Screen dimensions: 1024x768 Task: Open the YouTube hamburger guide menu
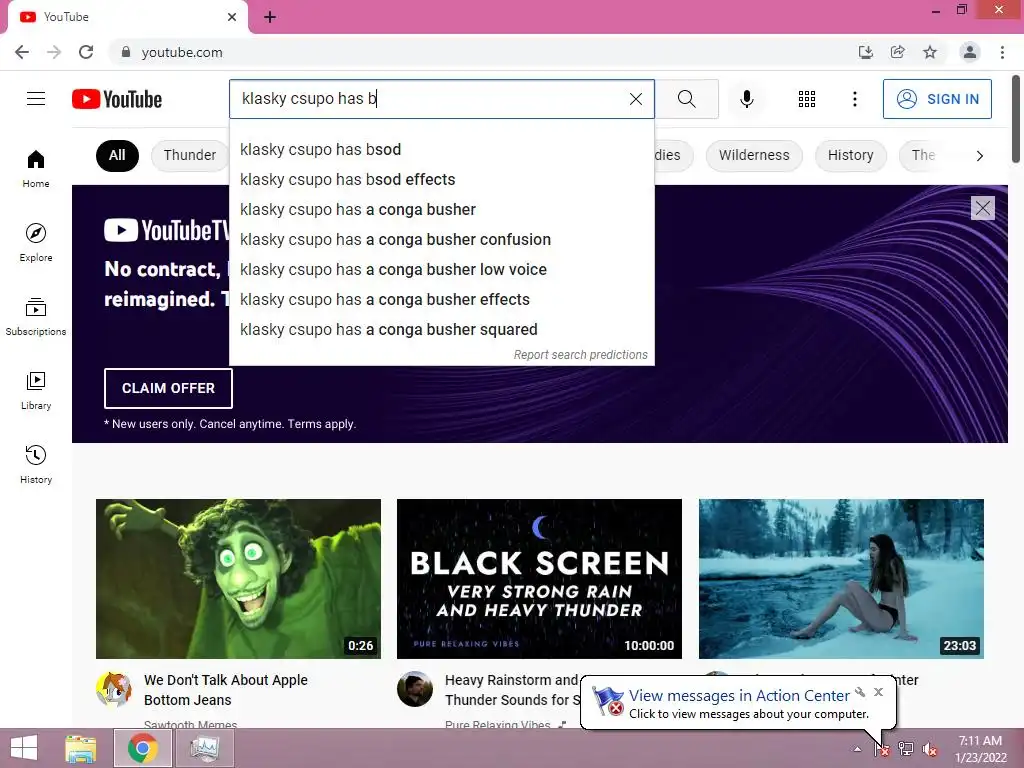(x=36, y=99)
